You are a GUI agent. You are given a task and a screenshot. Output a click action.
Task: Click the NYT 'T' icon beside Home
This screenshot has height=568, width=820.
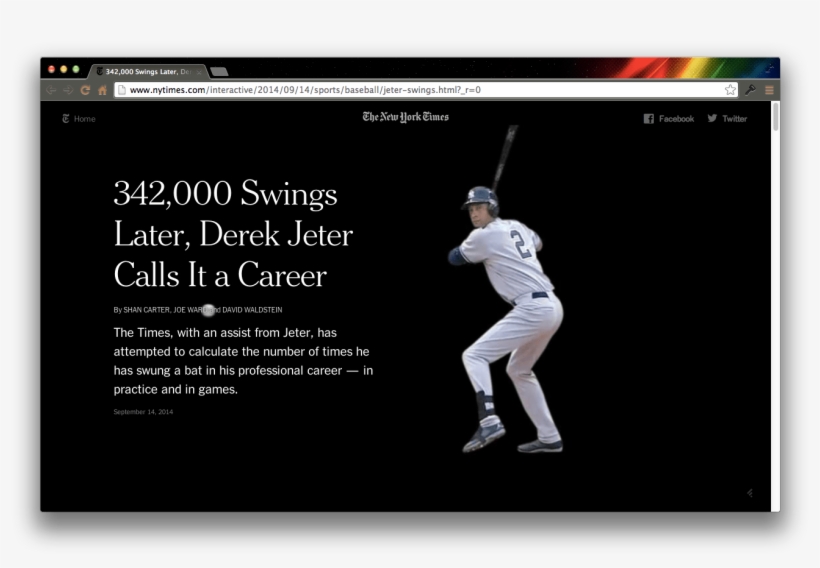coord(65,119)
